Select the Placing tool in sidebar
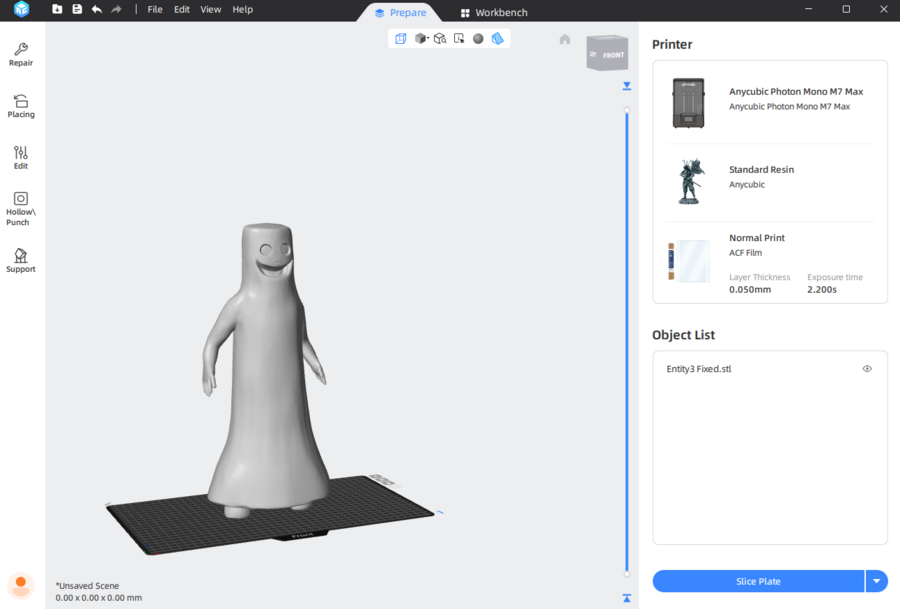The image size is (900, 609). point(21,106)
